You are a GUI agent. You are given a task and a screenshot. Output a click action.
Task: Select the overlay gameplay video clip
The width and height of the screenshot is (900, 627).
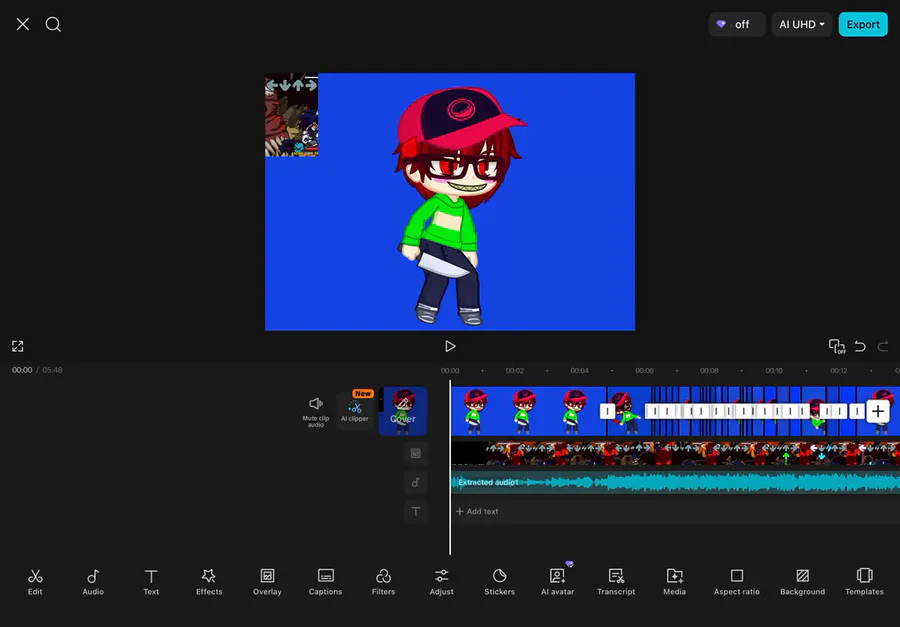click(x=676, y=453)
